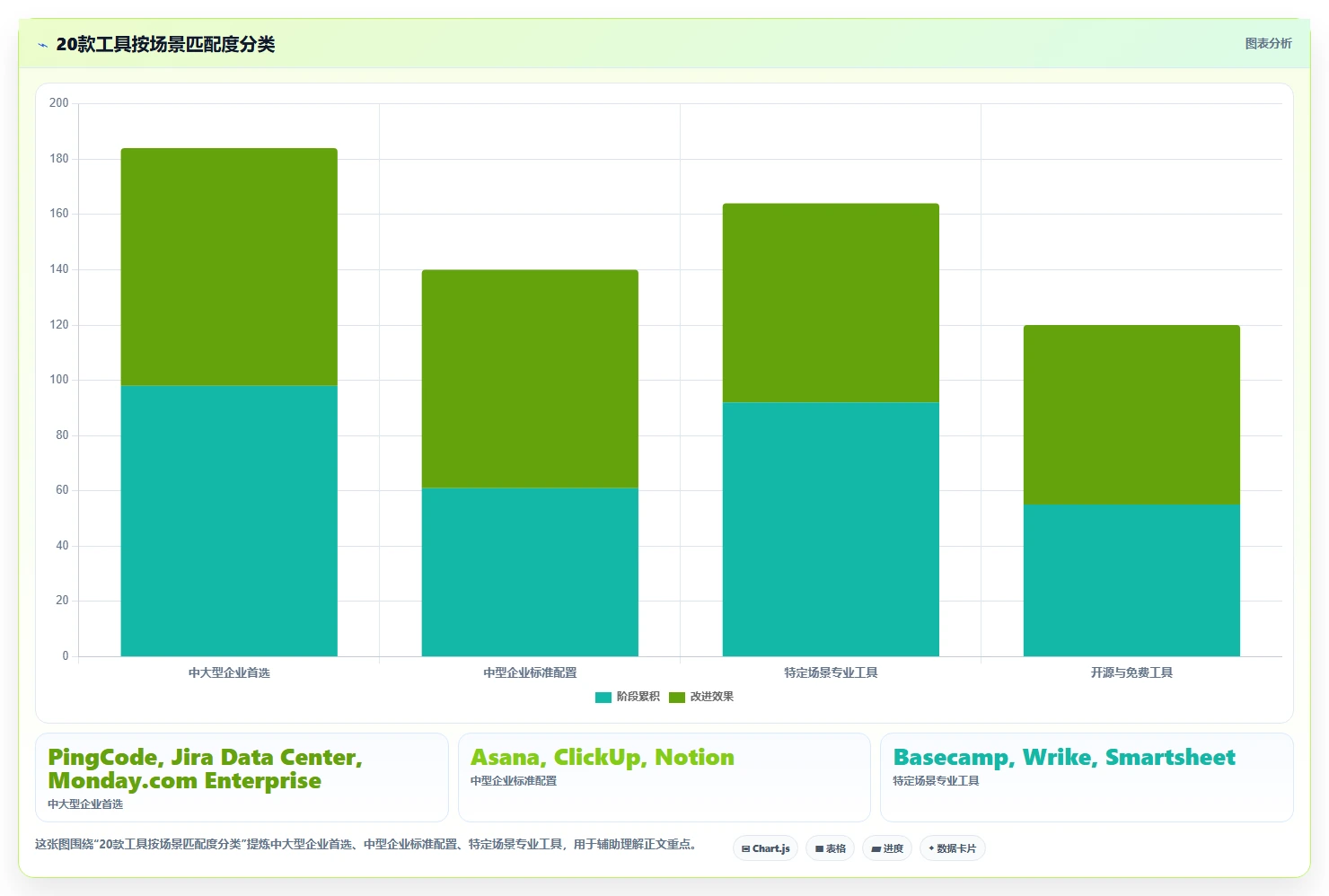Image resolution: width=1329 pixels, height=896 pixels.
Task: Click the 图表分析 label in the header
Action: [1268, 43]
